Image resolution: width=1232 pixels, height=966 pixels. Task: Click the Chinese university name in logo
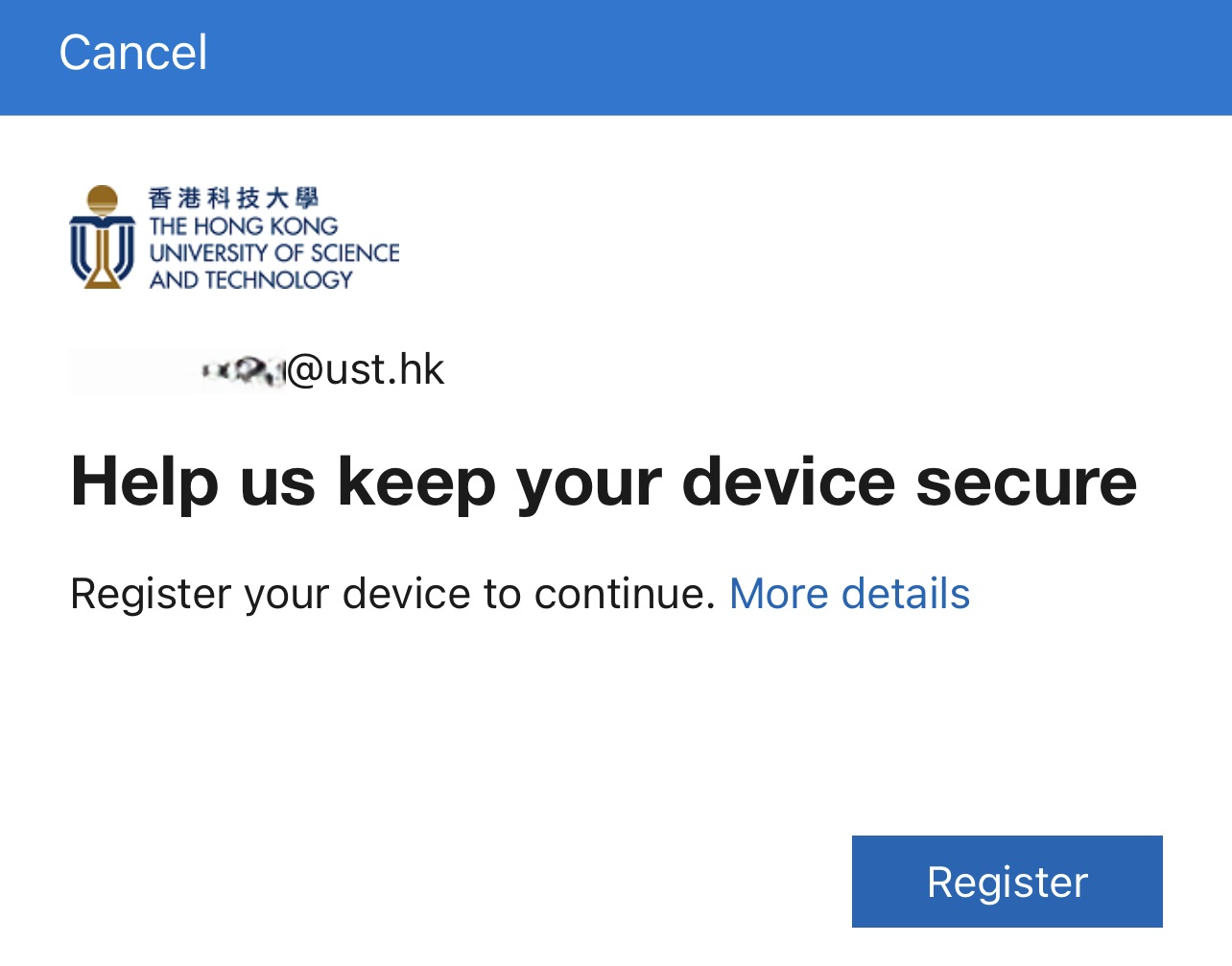pyautogui.click(x=233, y=198)
